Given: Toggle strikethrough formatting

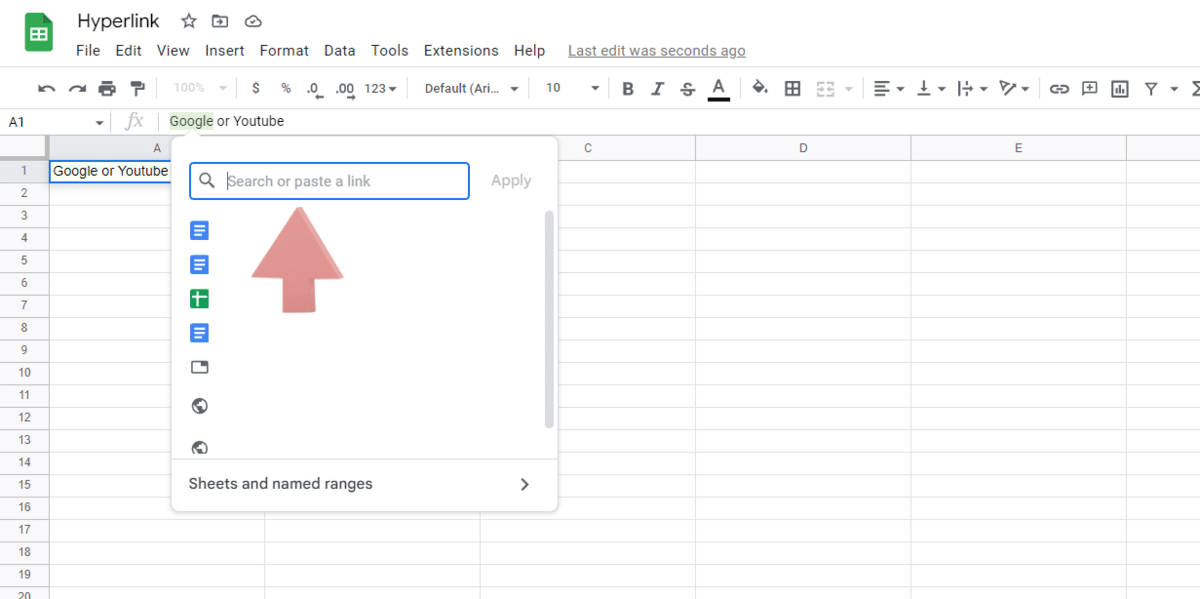Looking at the screenshot, I should (687, 88).
